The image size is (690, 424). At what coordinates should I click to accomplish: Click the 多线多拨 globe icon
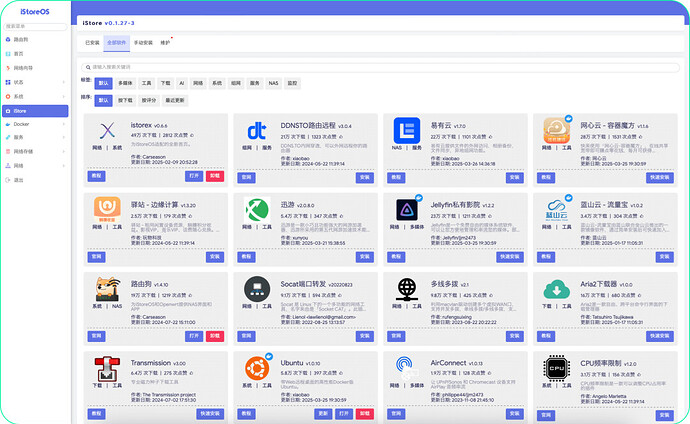406,289
